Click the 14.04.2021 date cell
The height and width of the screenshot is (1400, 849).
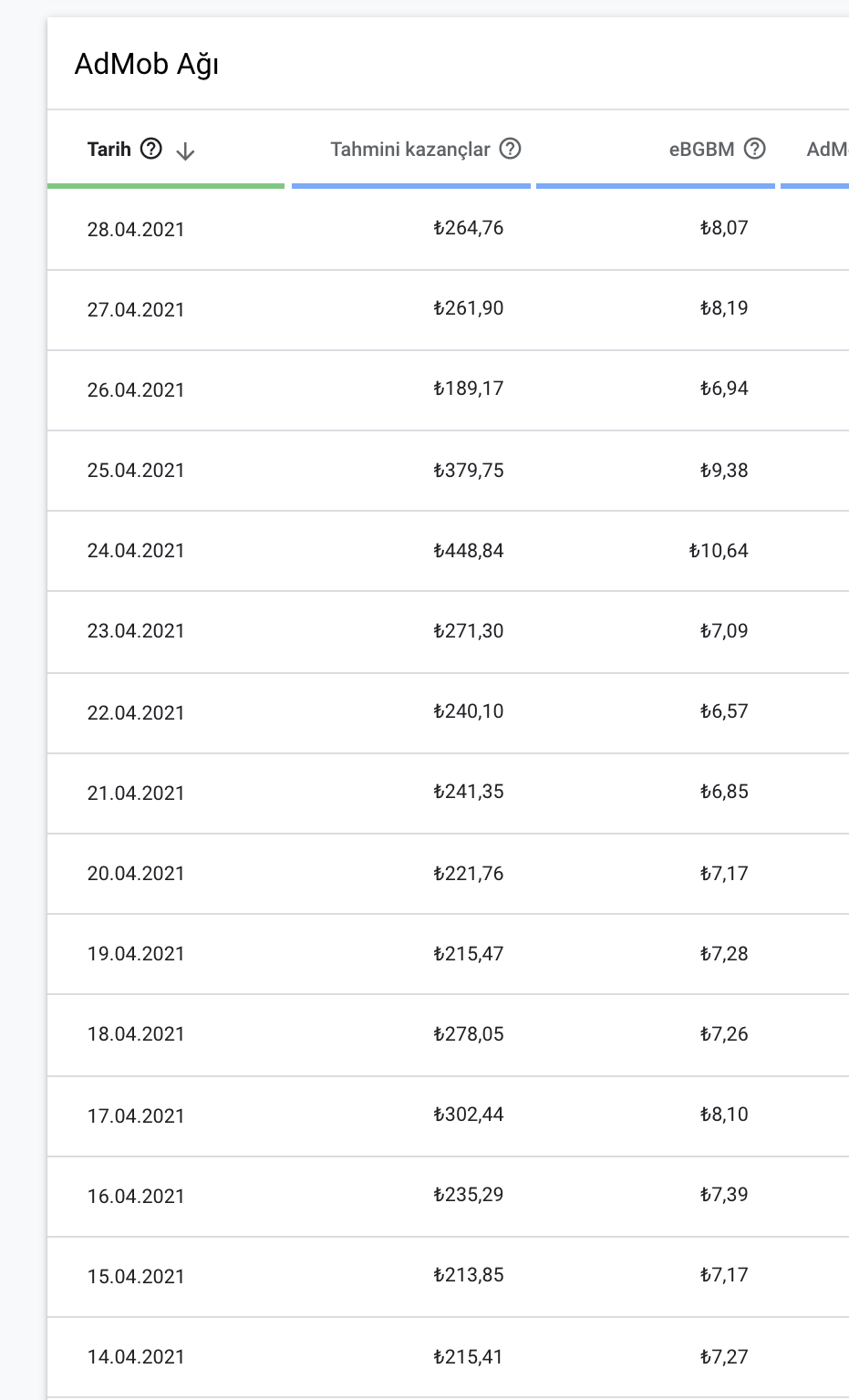coord(136,1357)
